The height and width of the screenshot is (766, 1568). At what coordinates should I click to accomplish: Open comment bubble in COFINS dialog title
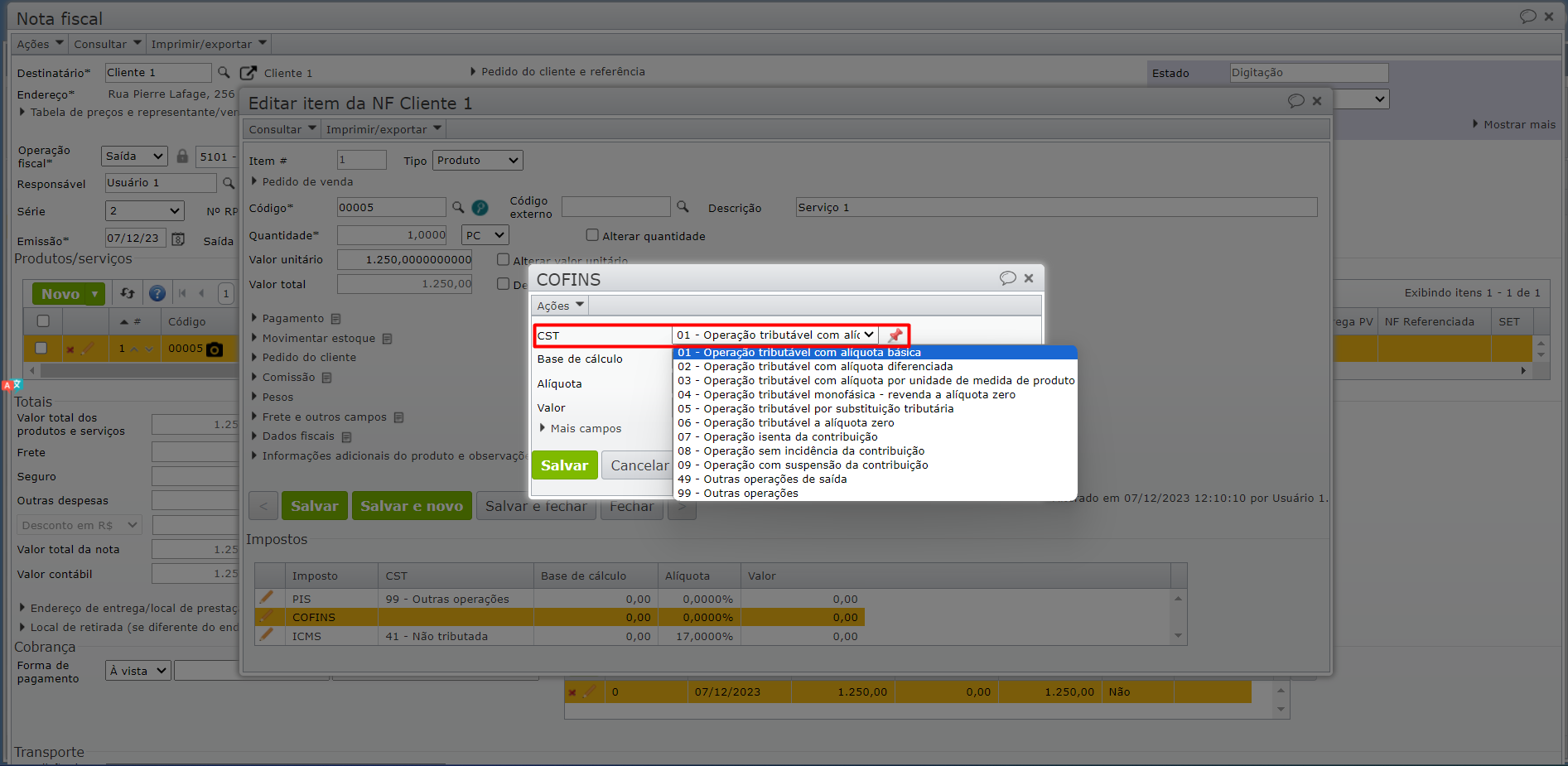(1007, 278)
